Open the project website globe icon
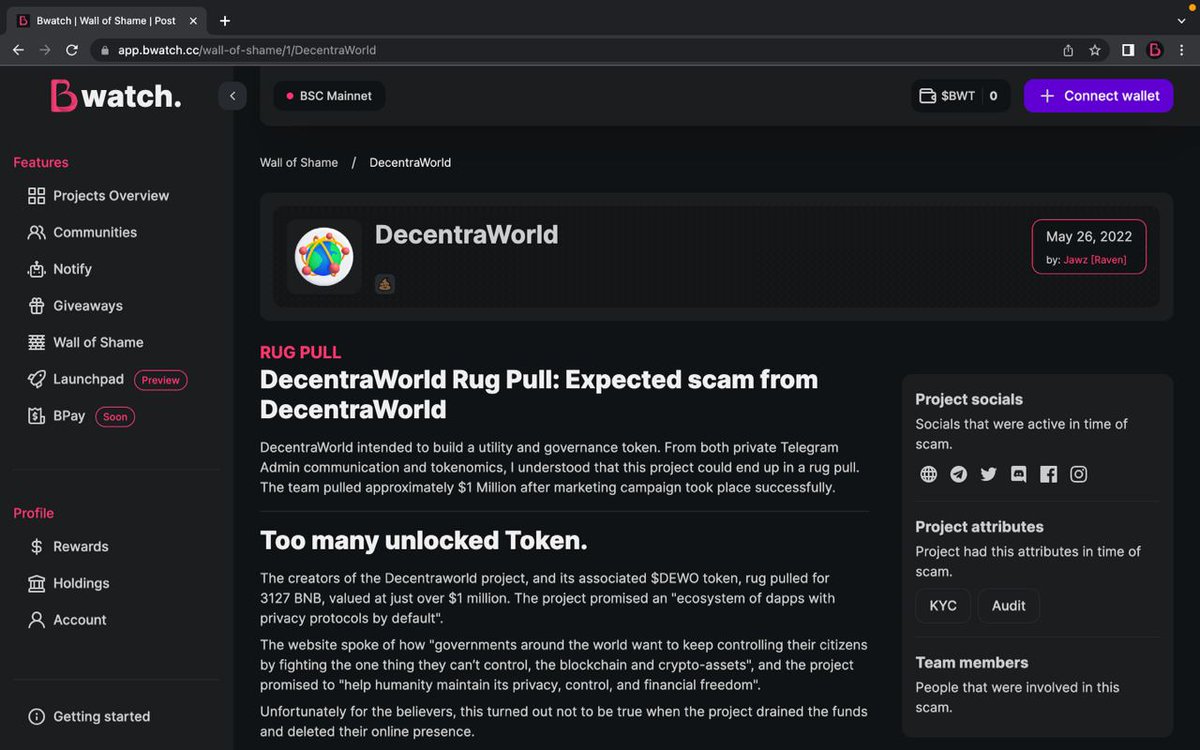Viewport: 1200px width, 750px height. tap(929, 474)
